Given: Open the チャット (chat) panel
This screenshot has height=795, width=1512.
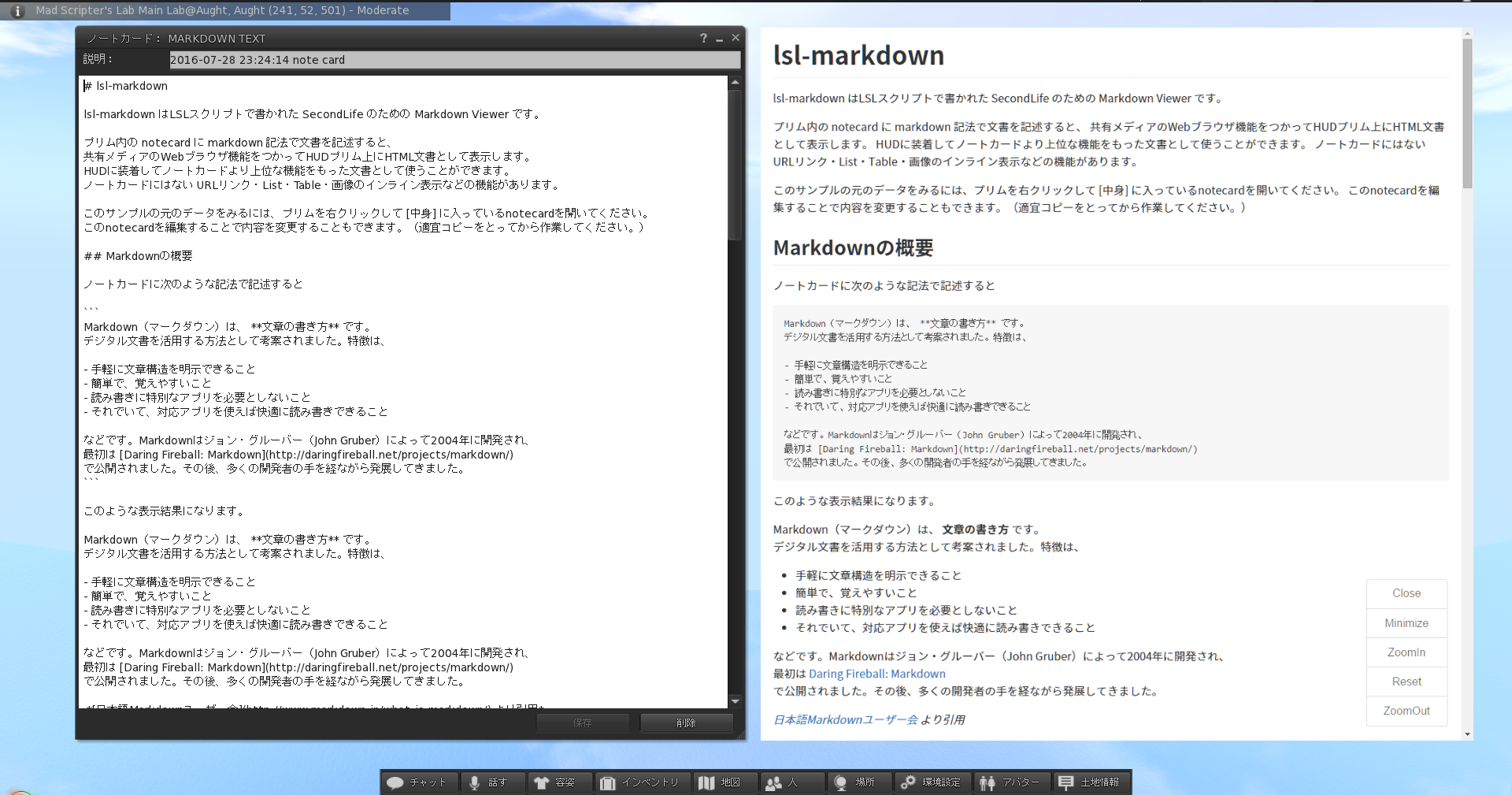Looking at the screenshot, I should [x=419, y=782].
